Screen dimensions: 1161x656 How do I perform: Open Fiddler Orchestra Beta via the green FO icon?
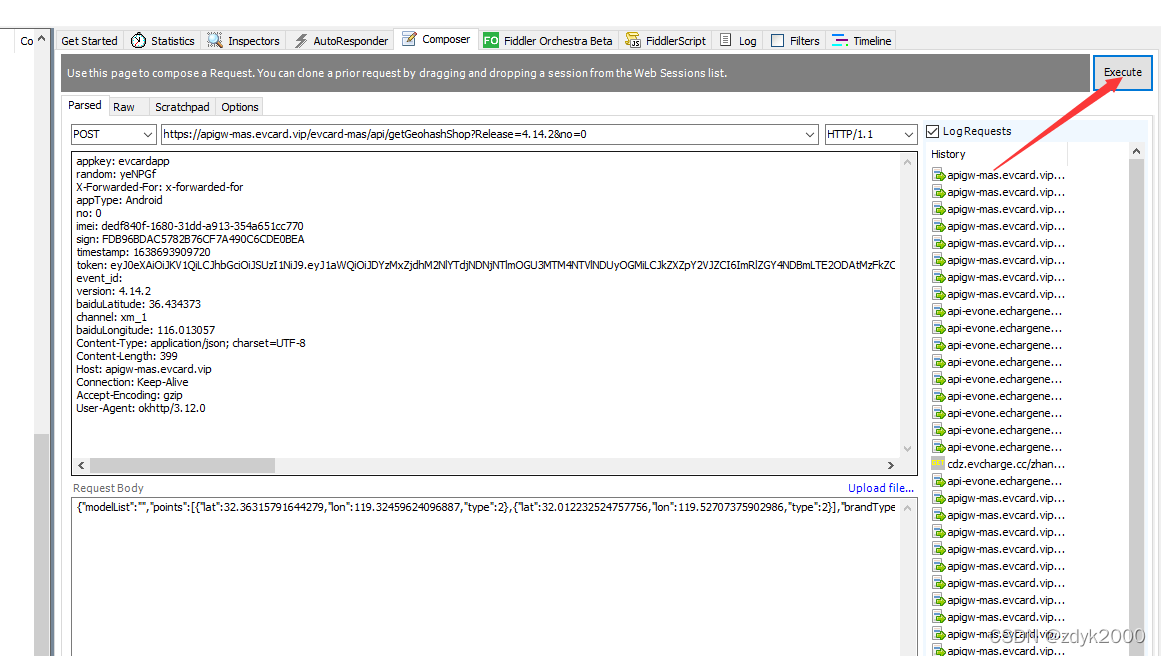tap(491, 41)
